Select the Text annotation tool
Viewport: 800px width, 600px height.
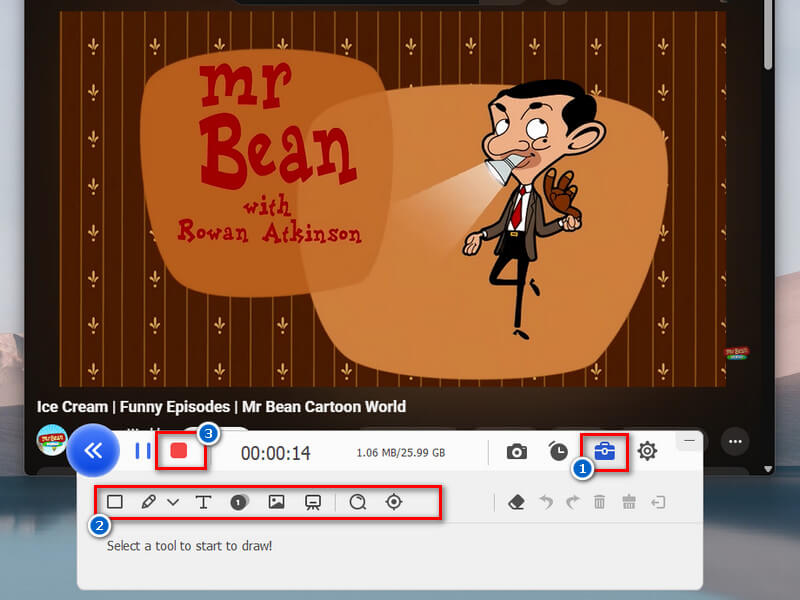[203, 502]
